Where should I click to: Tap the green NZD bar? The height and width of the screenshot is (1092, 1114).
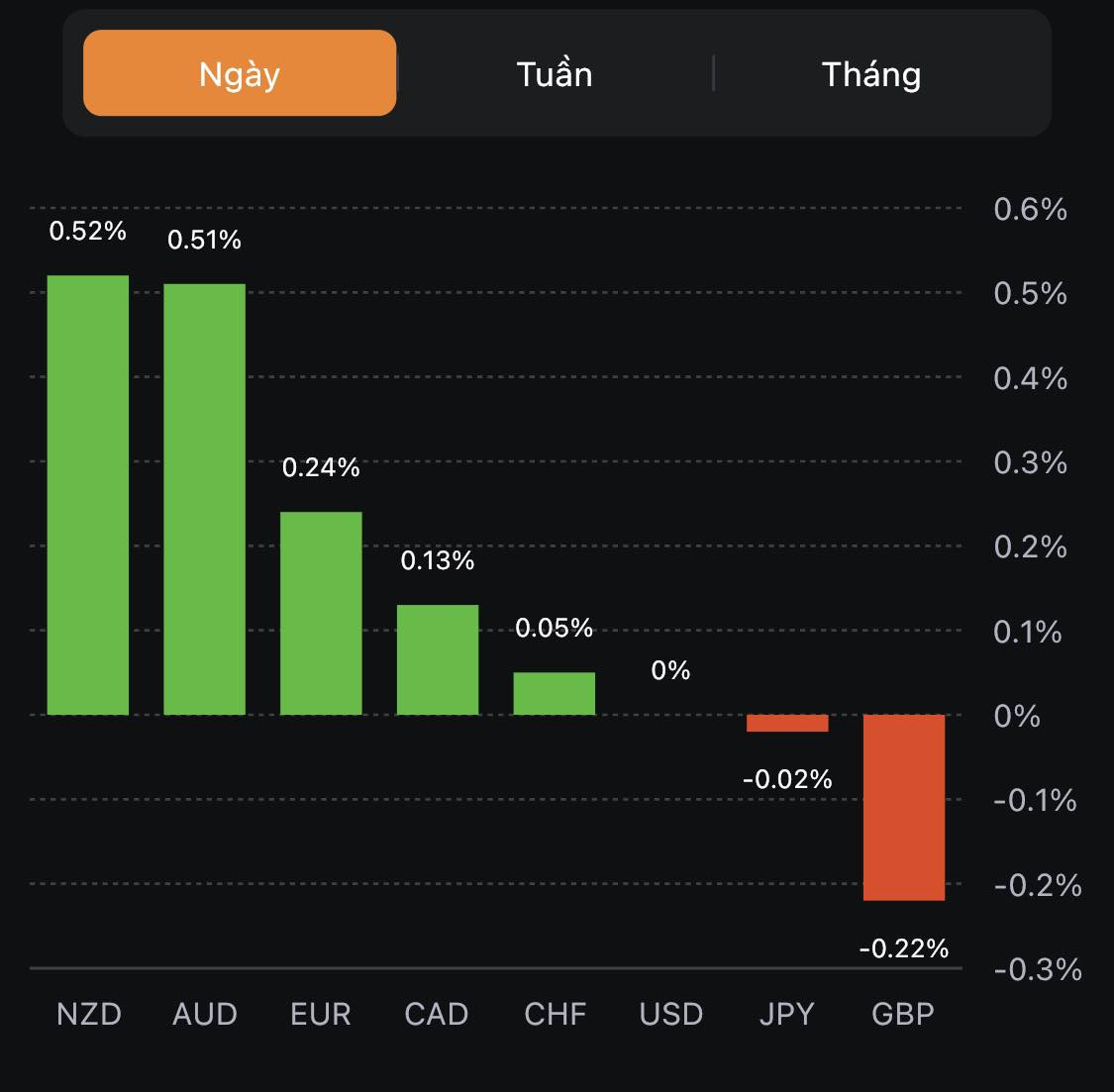point(88,495)
